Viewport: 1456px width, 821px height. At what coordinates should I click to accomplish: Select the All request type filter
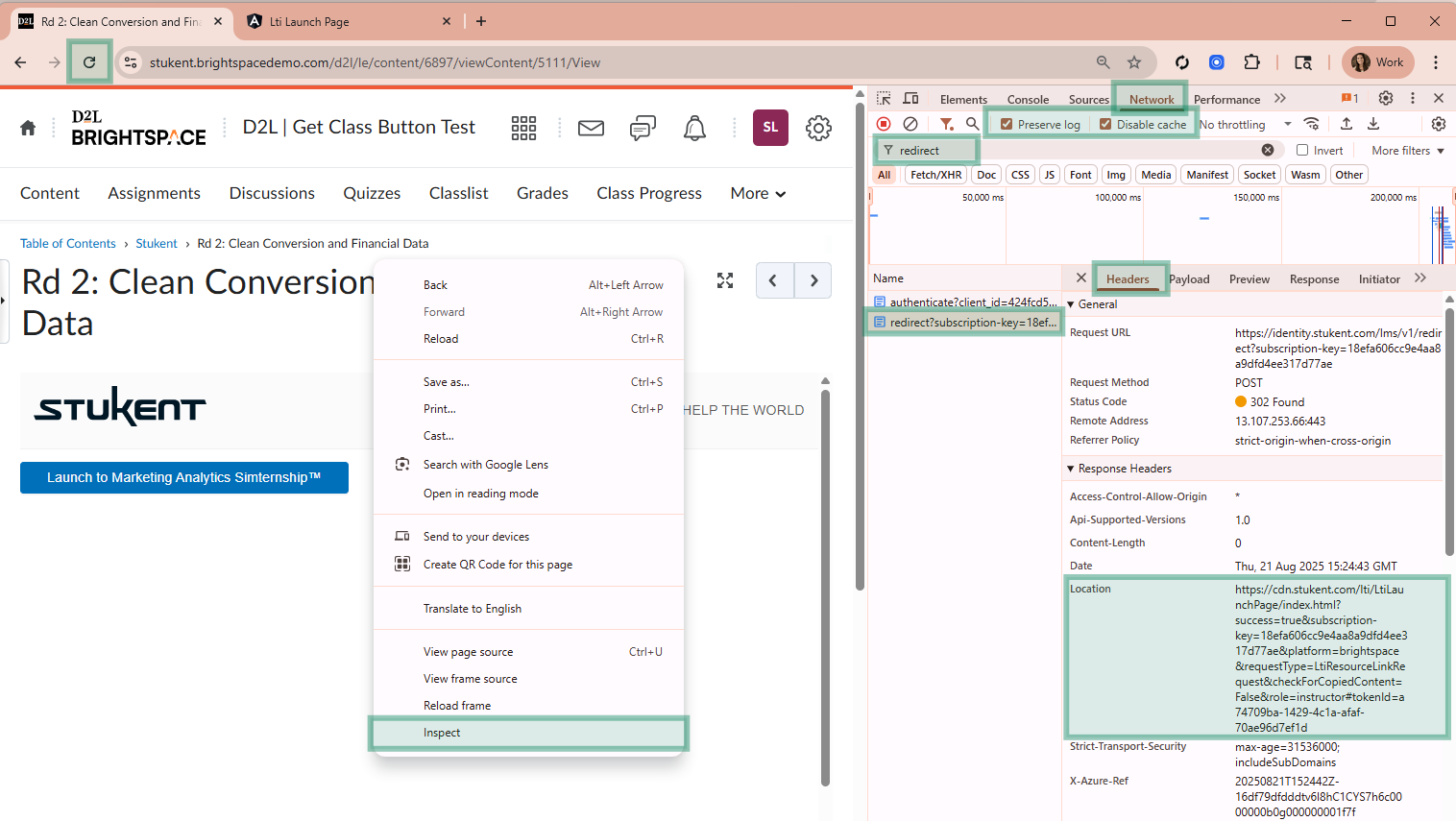click(x=885, y=175)
